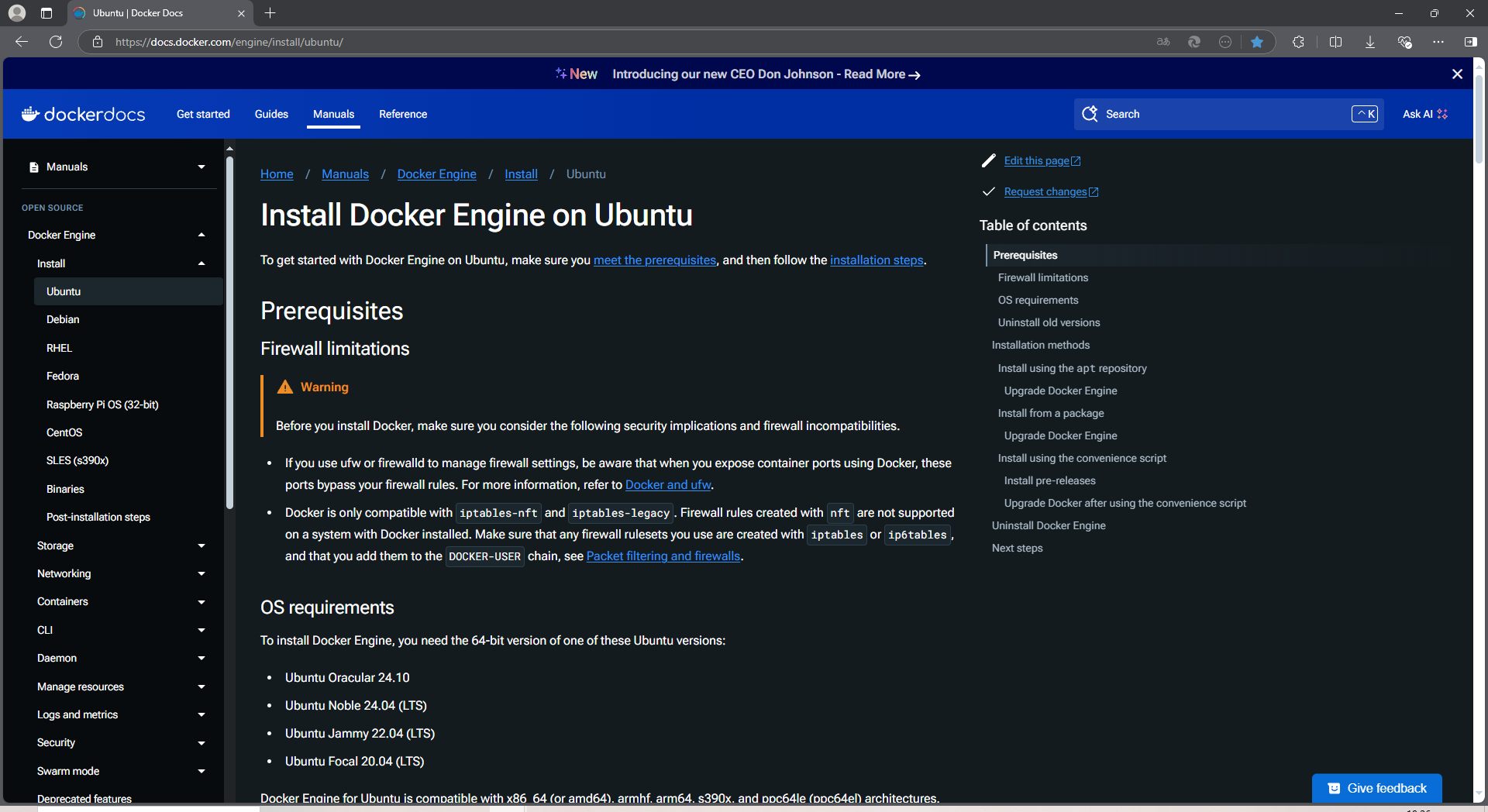Click the warning triangle icon
The width and height of the screenshot is (1488, 812).
[x=285, y=387]
